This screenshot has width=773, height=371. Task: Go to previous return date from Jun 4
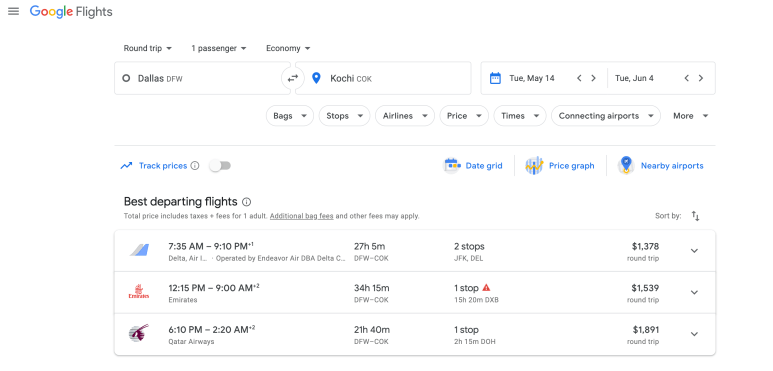(686, 78)
